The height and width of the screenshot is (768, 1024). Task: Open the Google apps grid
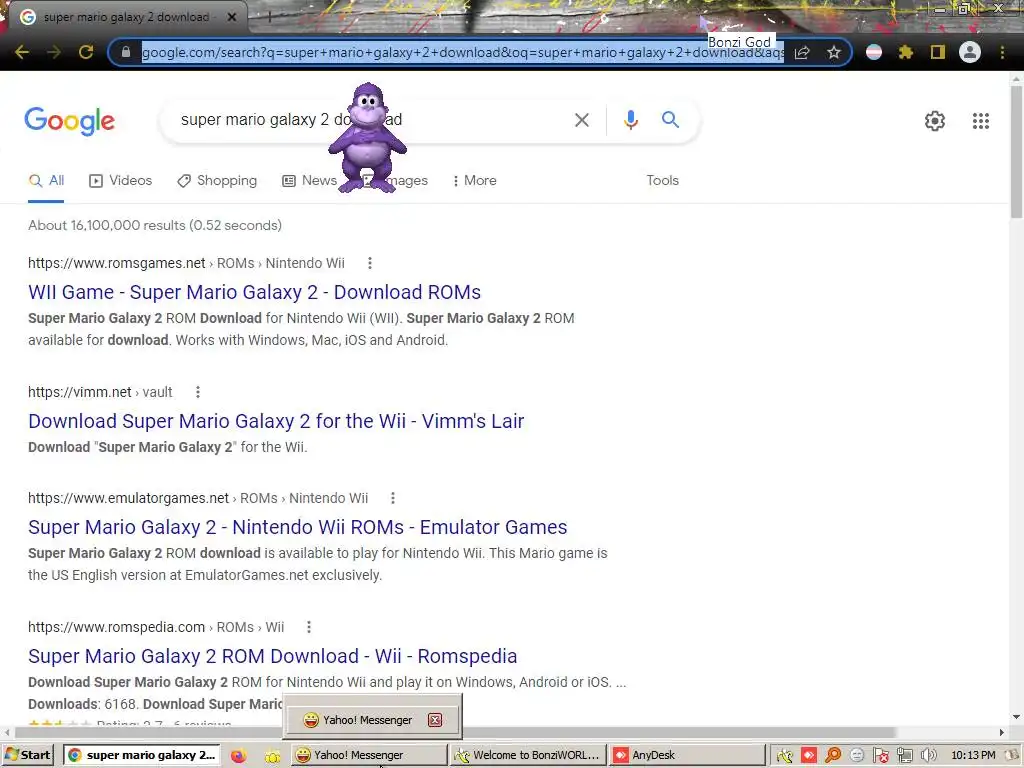click(980, 121)
